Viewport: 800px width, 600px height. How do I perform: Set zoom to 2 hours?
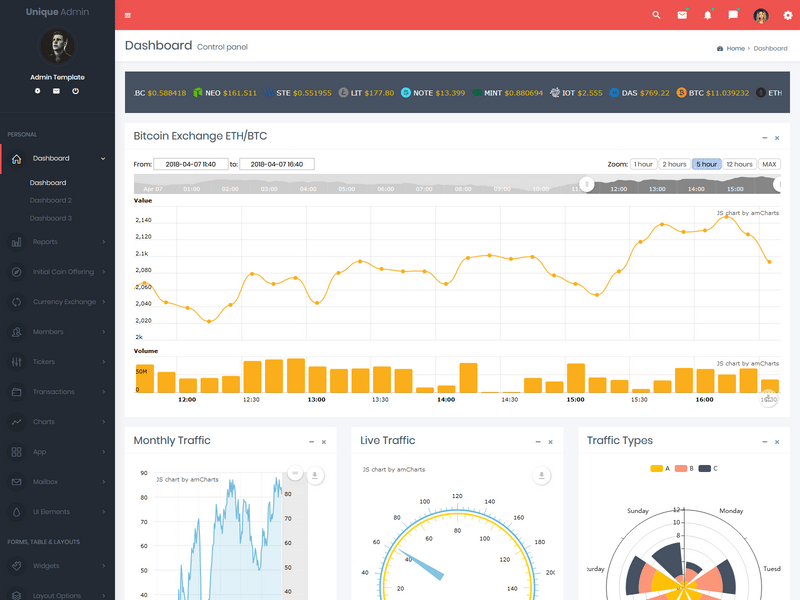click(674, 164)
